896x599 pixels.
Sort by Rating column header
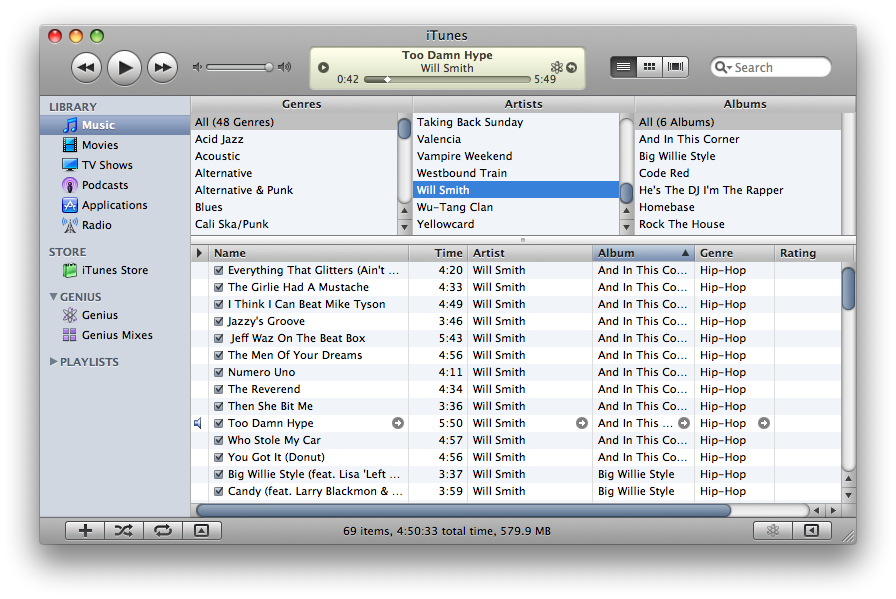(814, 253)
